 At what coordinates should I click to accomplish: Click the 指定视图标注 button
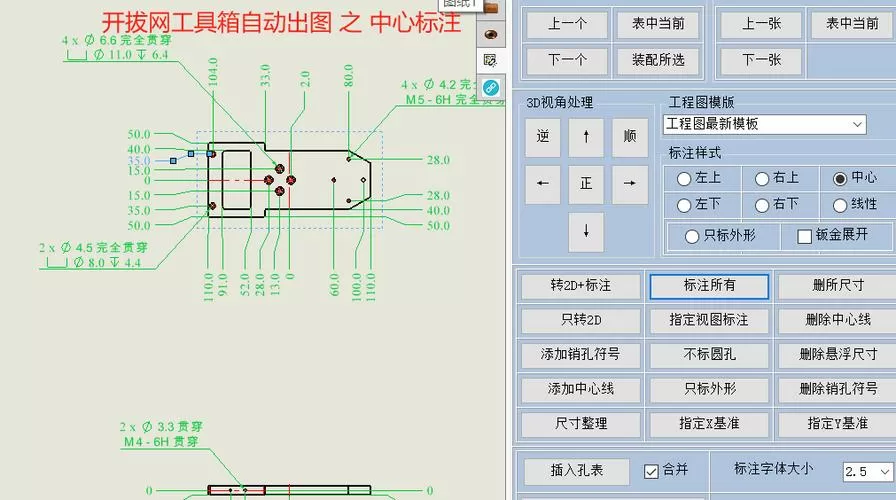pyautogui.click(x=709, y=321)
